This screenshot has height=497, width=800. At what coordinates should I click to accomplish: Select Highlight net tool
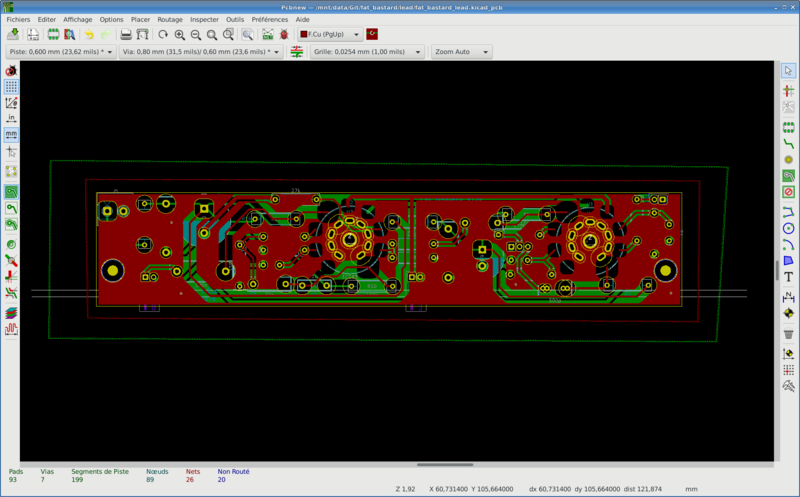(788, 91)
